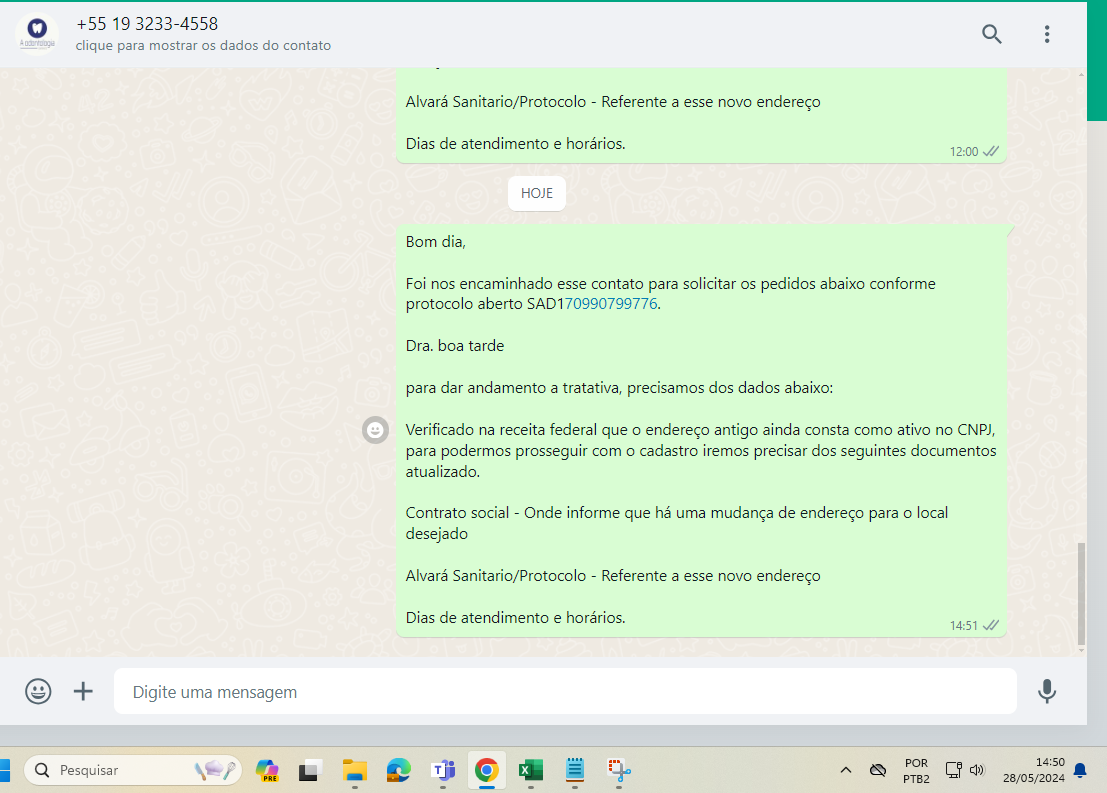1107x793 pixels.
Task: Click read receipt ticks of 12:00 message
Action: [991, 152]
